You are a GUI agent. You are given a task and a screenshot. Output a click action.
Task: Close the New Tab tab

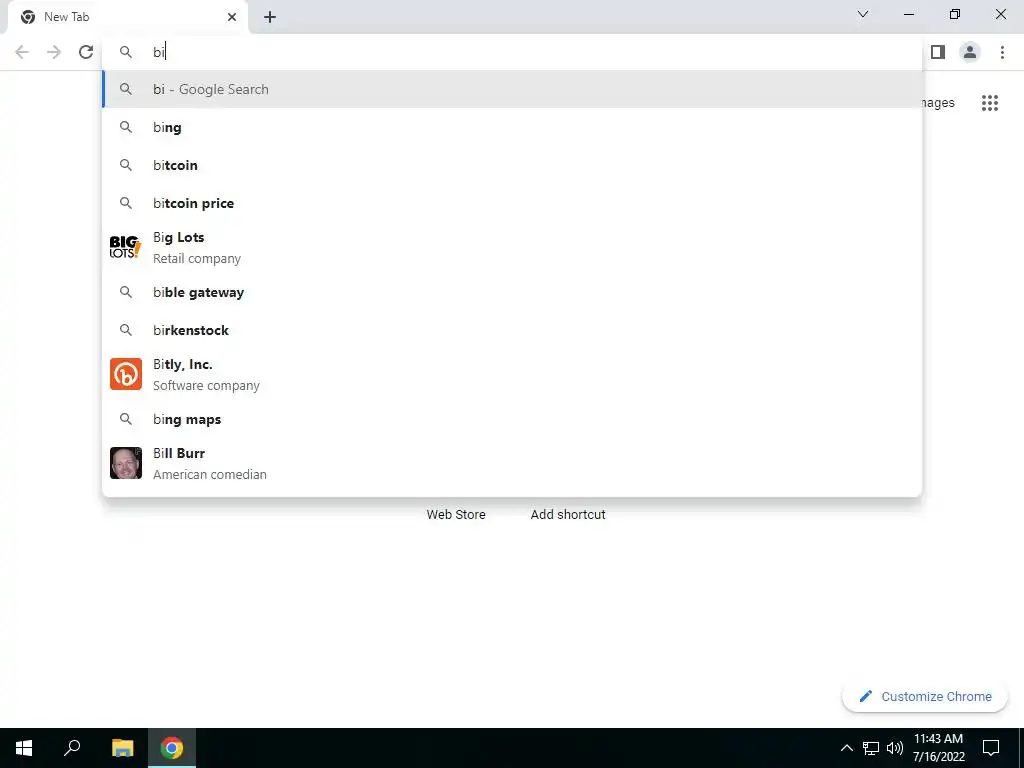point(232,17)
